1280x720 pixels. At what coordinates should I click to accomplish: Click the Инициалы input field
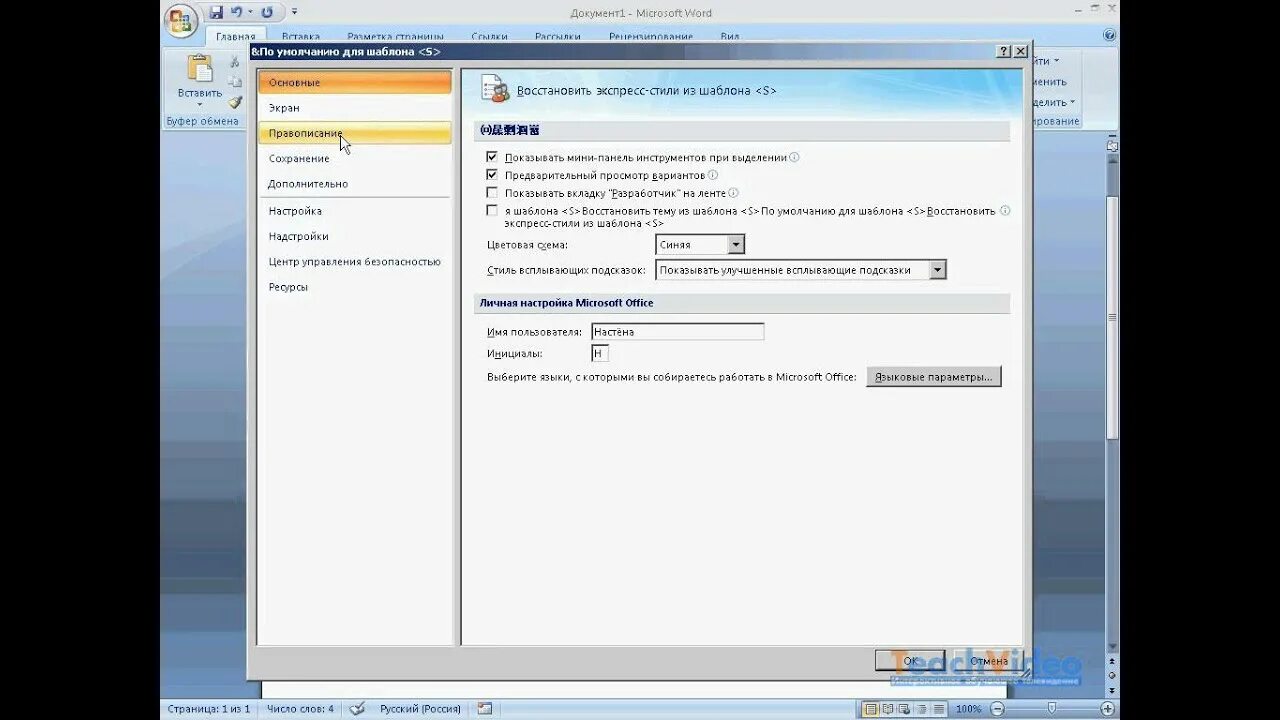(600, 353)
